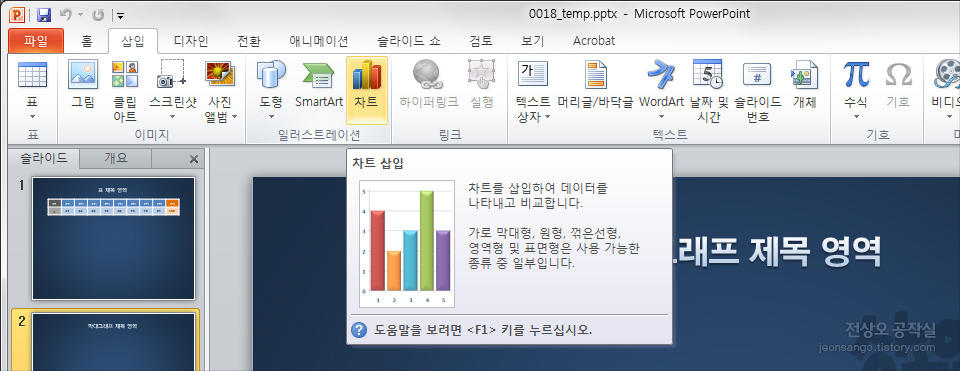The height and width of the screenshot is (371, 960).
Task: Switch to the 애니메이션 (Animations) tab
Action: 319,41
